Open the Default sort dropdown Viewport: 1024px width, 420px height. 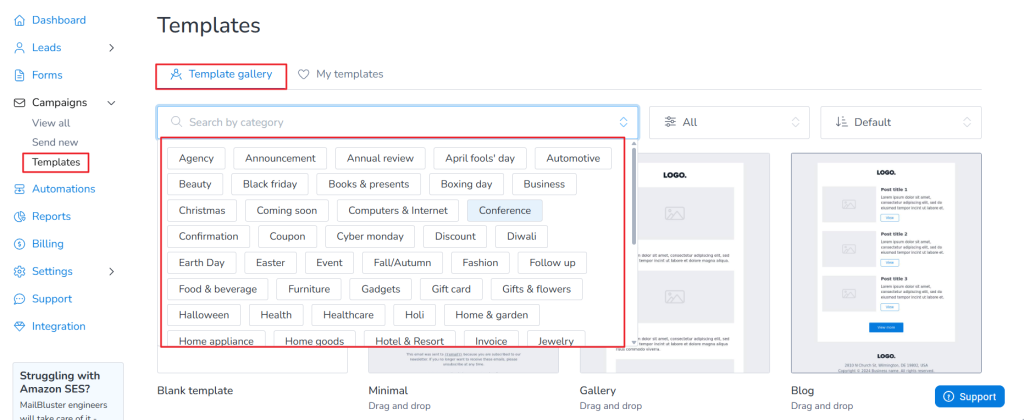tap(901, 122)
